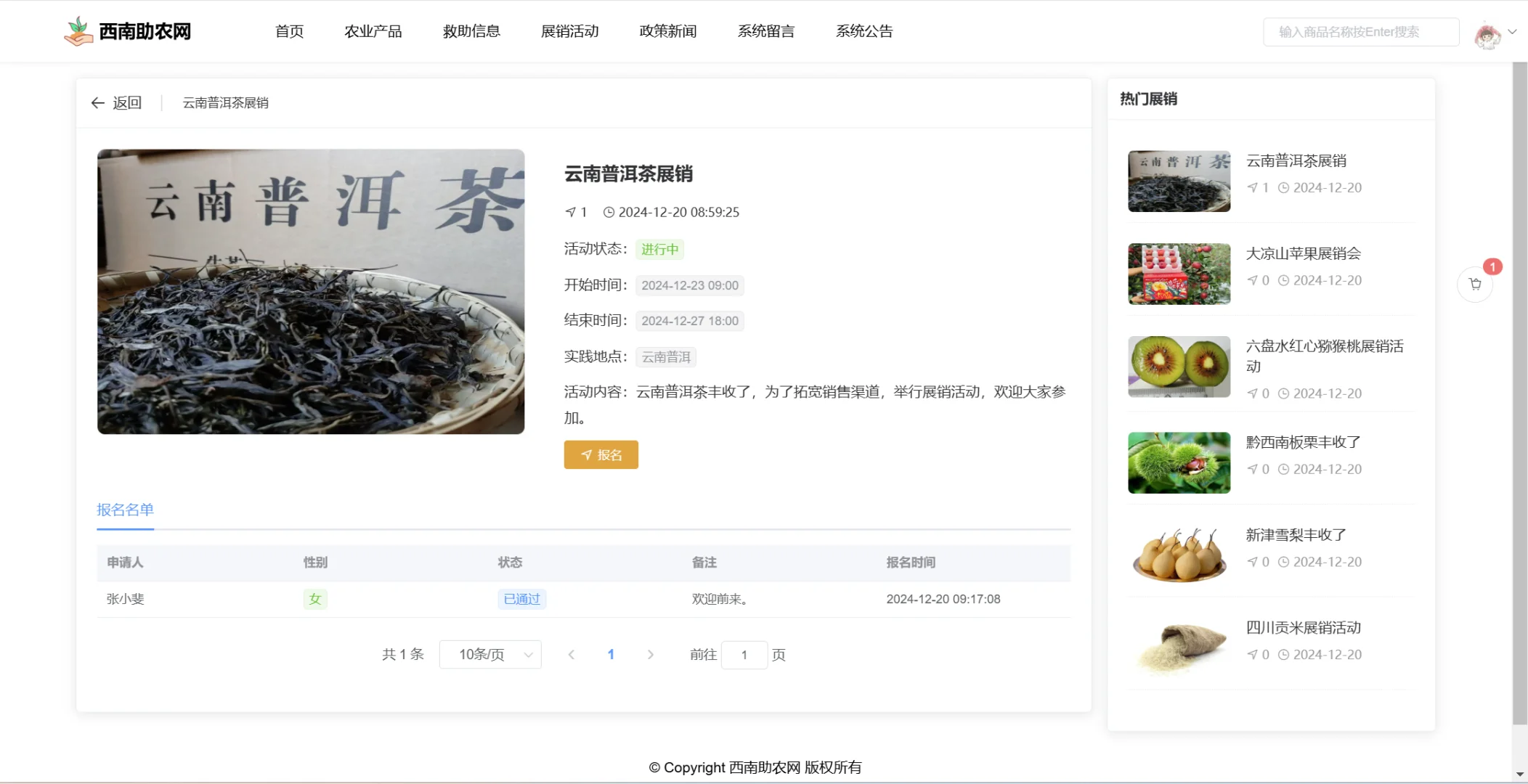This screenshot has width=1528, height=784.
Task: Click the clock icon under 四川贡米展销活动
Action: pyautogui.click(x=1284, y=654)
